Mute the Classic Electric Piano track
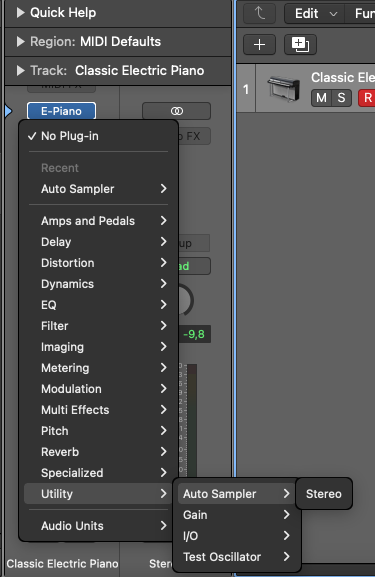 [321, 98]
